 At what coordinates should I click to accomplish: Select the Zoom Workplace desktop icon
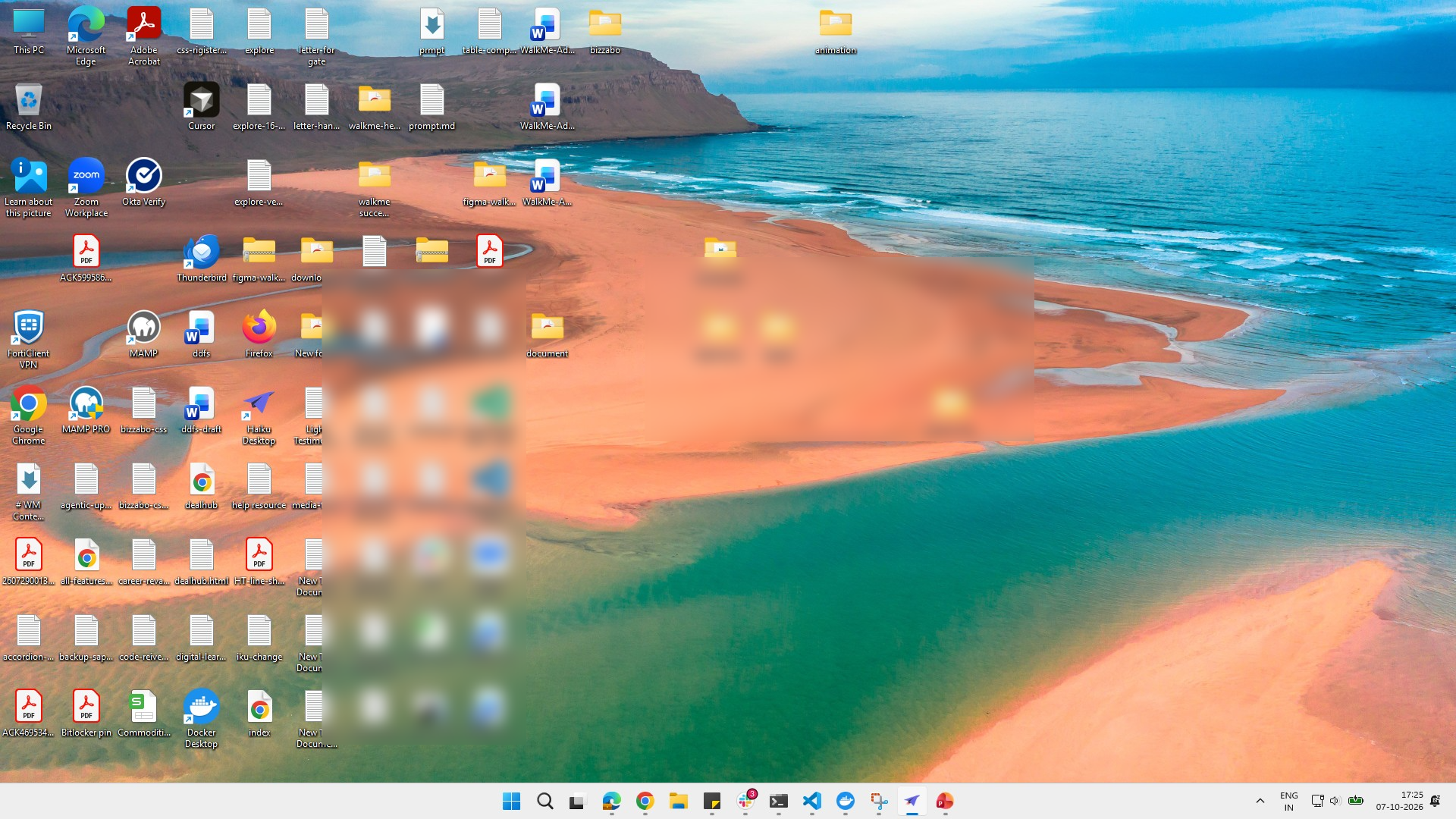[86, 188]
